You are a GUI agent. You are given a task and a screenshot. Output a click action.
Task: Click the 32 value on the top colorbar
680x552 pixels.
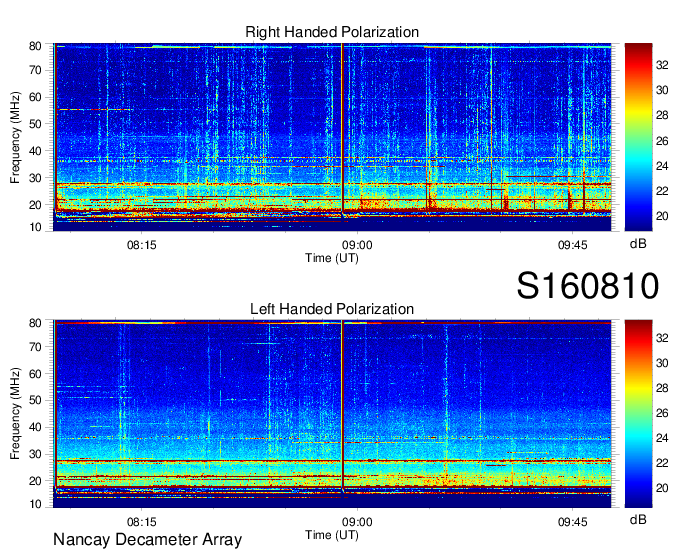pos(662,65)
